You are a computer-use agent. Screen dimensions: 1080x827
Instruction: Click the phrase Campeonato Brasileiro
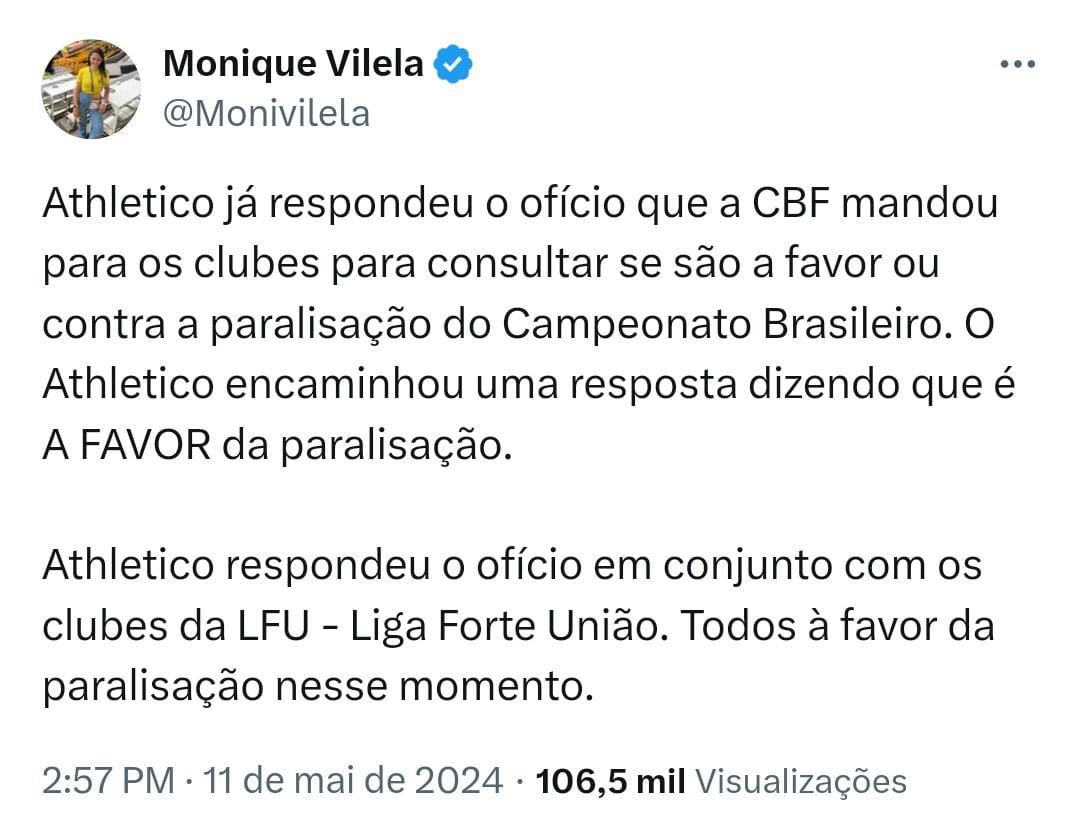pos(722,325)
